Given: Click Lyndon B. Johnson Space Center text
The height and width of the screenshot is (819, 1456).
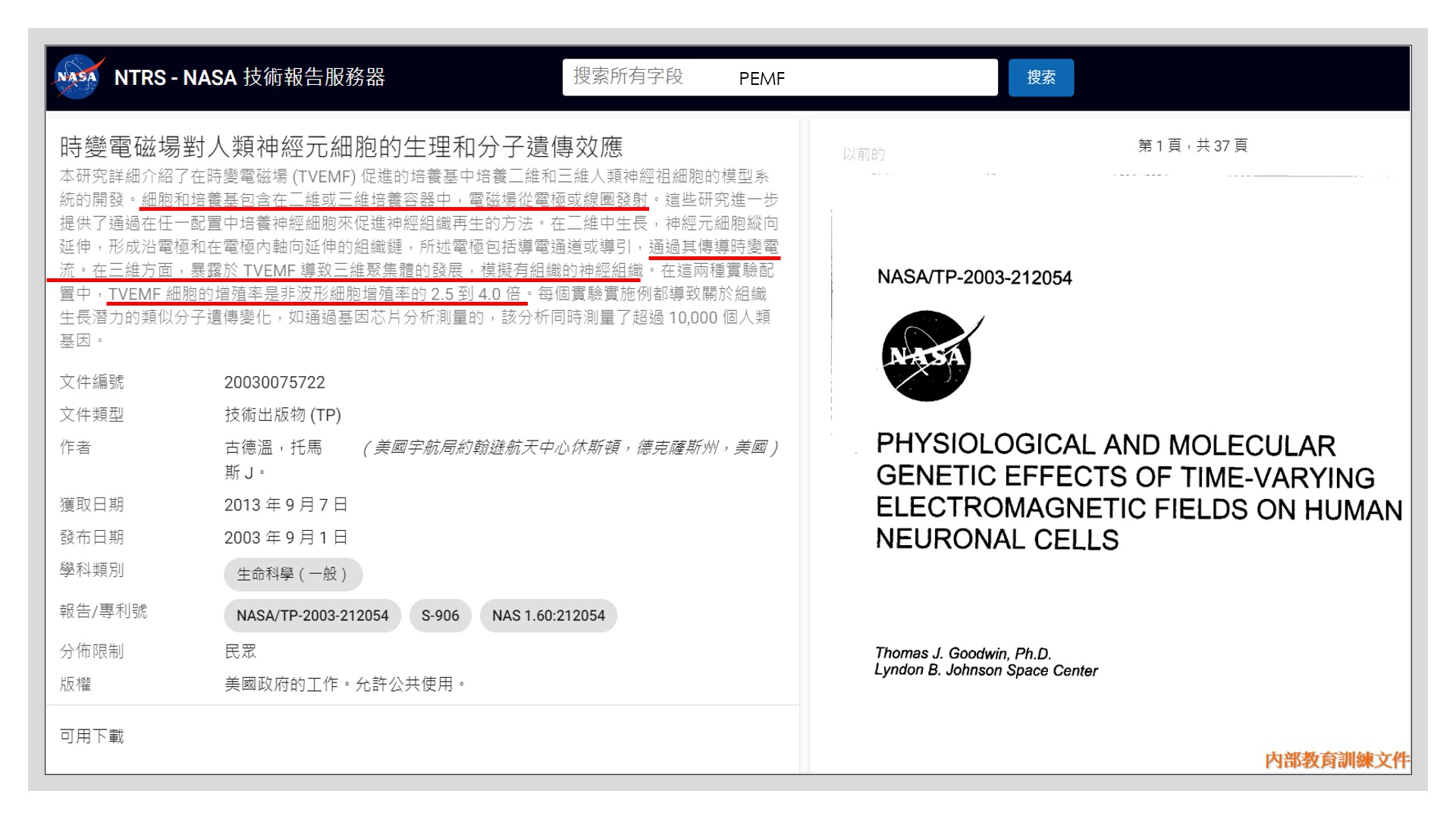Looking at the screenshot, I should 986,670.
